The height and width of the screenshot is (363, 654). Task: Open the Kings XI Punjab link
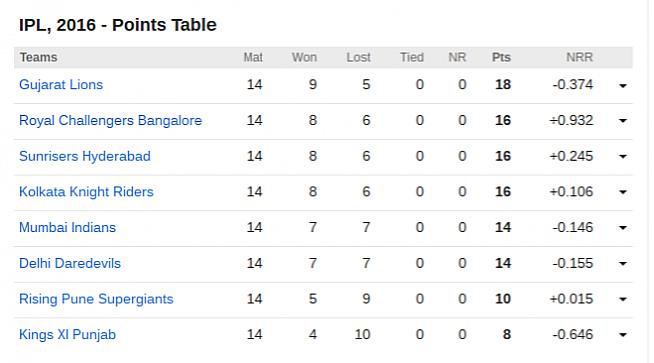68,335
